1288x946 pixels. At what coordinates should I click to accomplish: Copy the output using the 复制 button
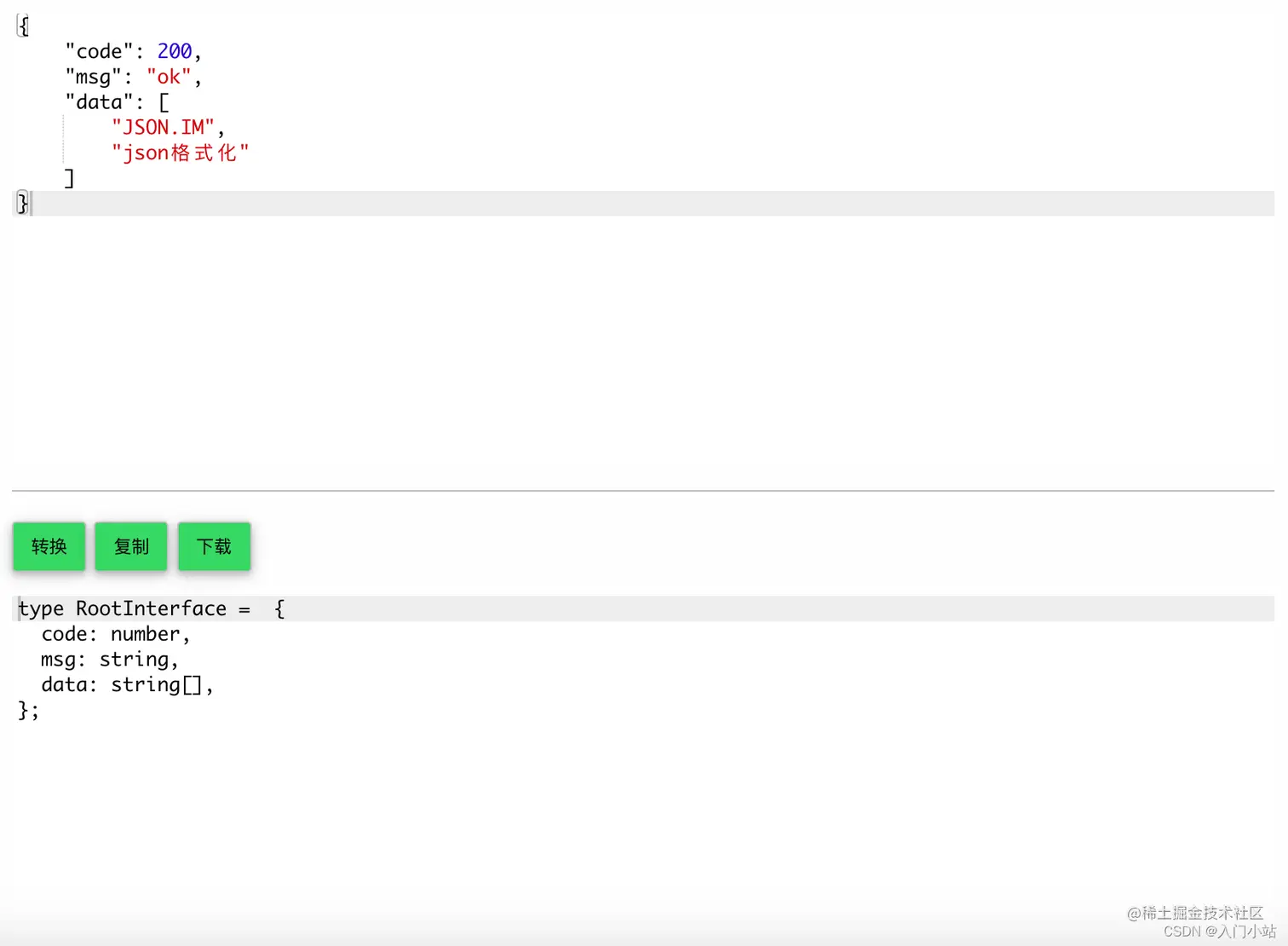click(130, 546)
